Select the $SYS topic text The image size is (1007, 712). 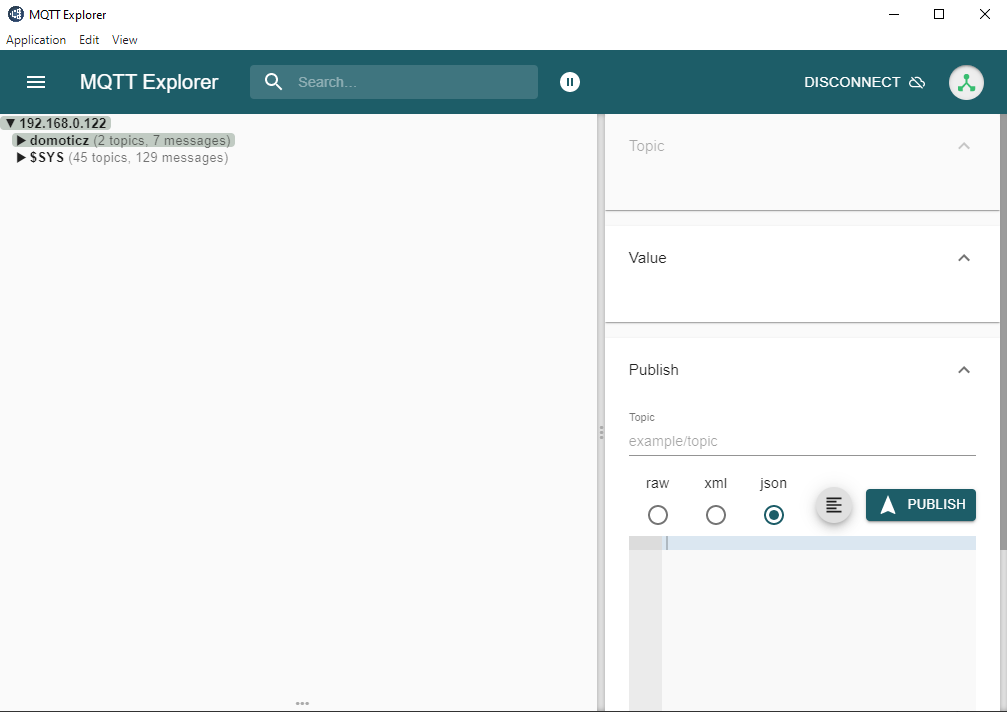coord(47,157)
